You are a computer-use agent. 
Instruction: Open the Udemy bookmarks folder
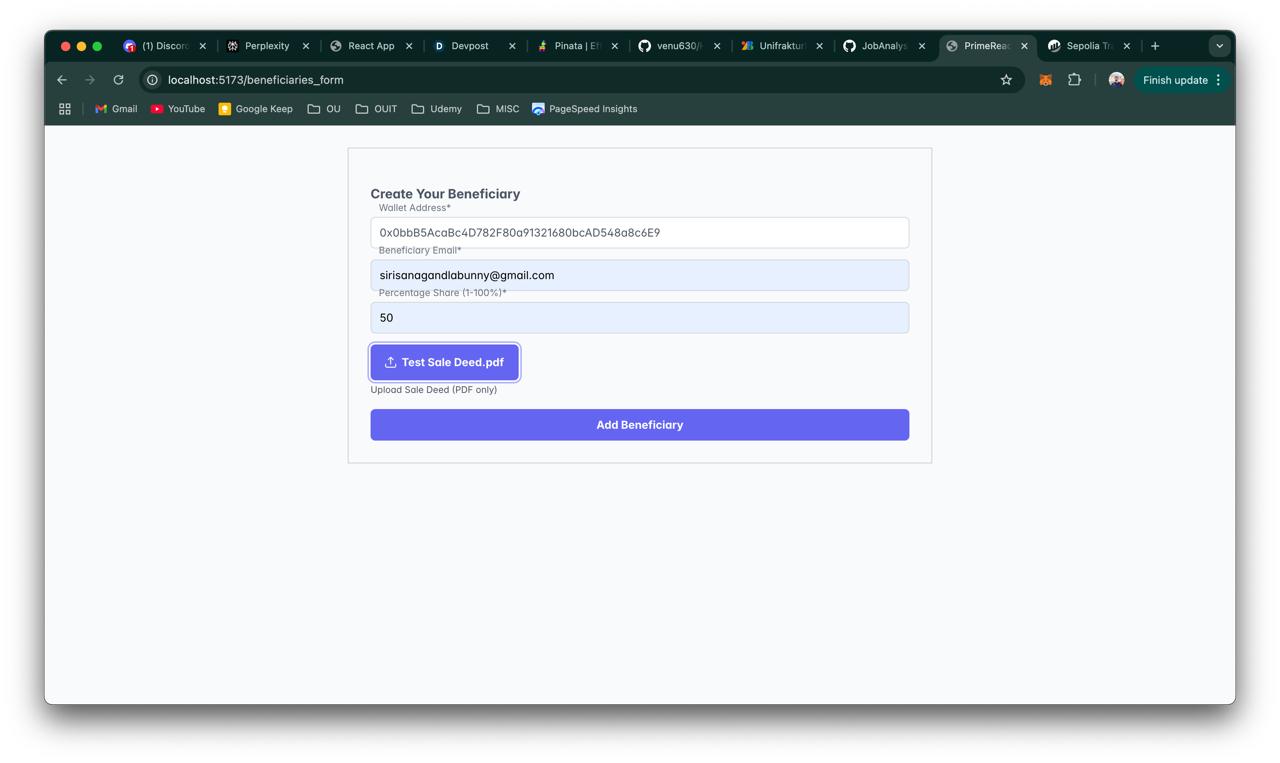(437, 109)
